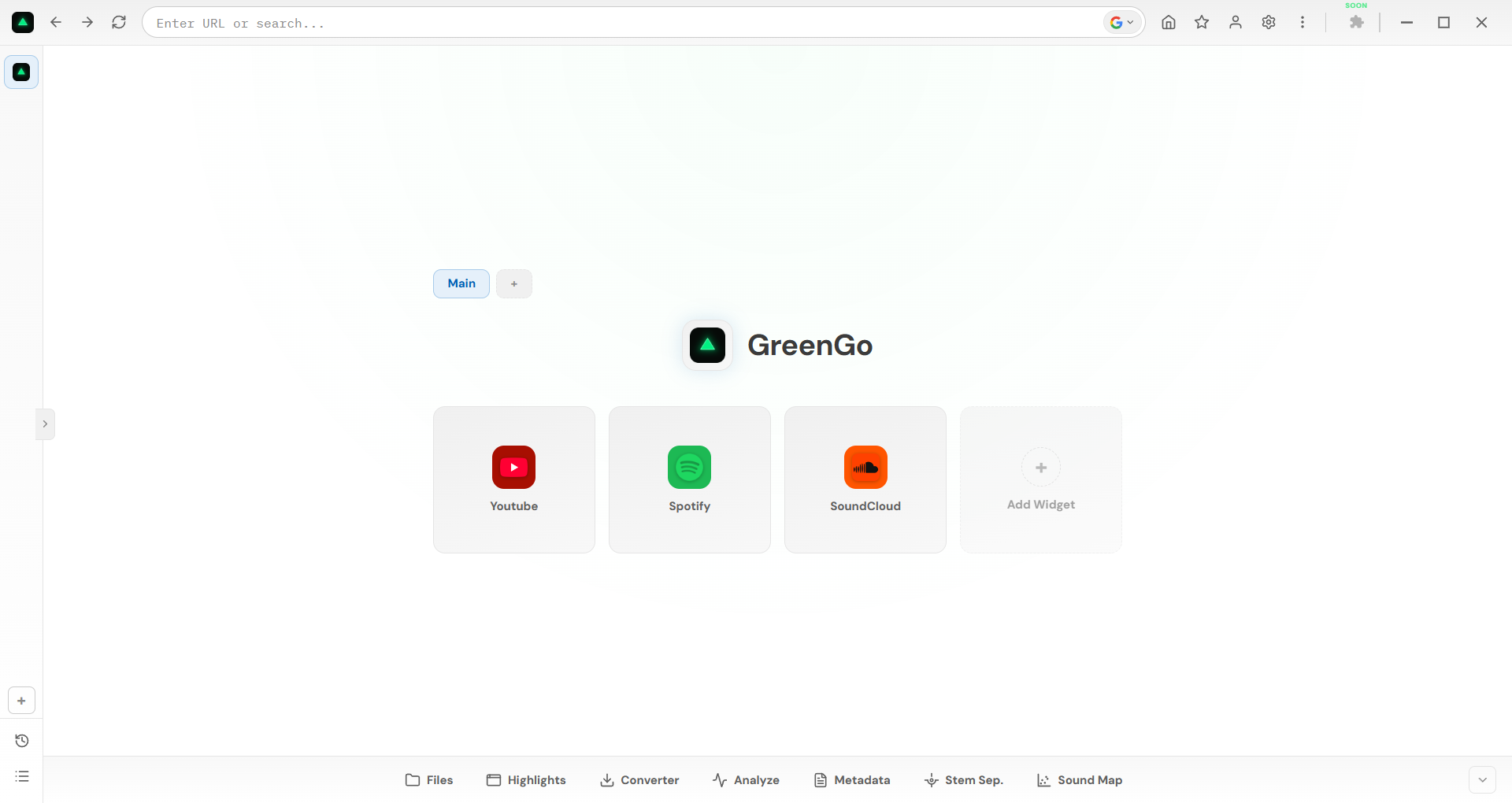The width and height of the screenshot is (1512, 803).
Task: Click the GreenGo logo icon at center
Action: click(707, 345)
